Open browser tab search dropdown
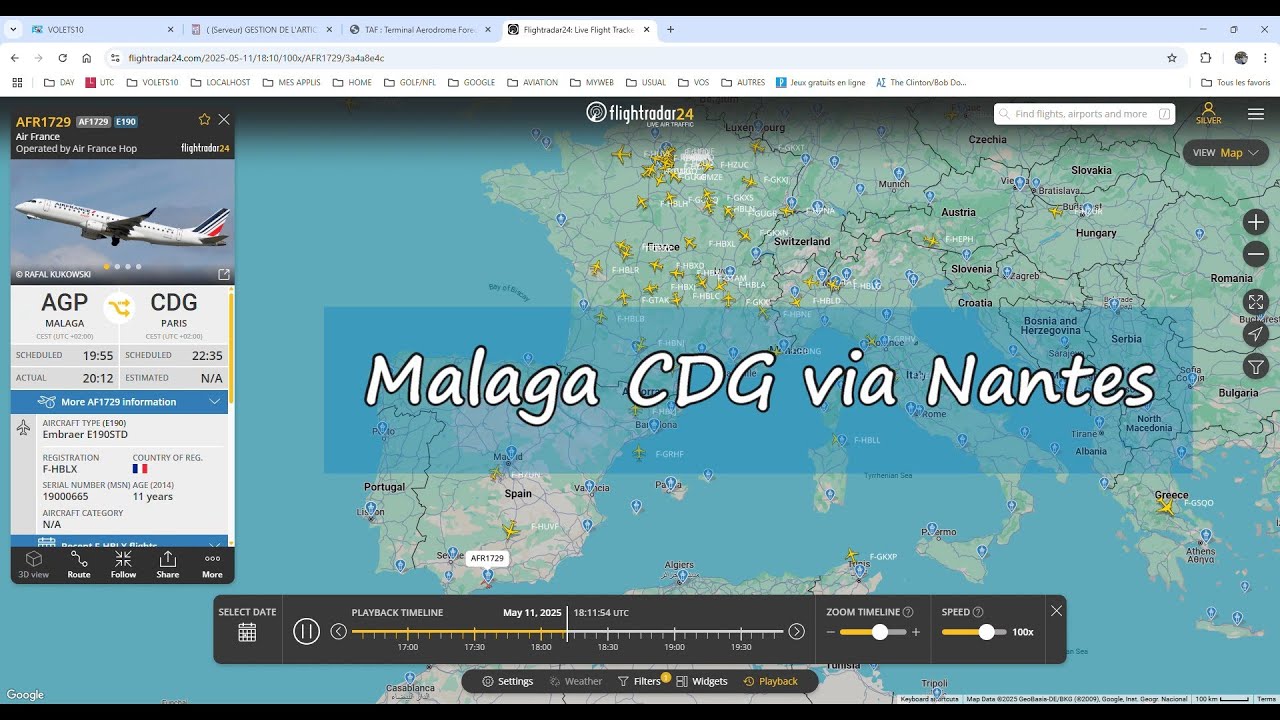The height and width of the screenshot is (720, 1280). pyautogui.click(x=13, y=30)
